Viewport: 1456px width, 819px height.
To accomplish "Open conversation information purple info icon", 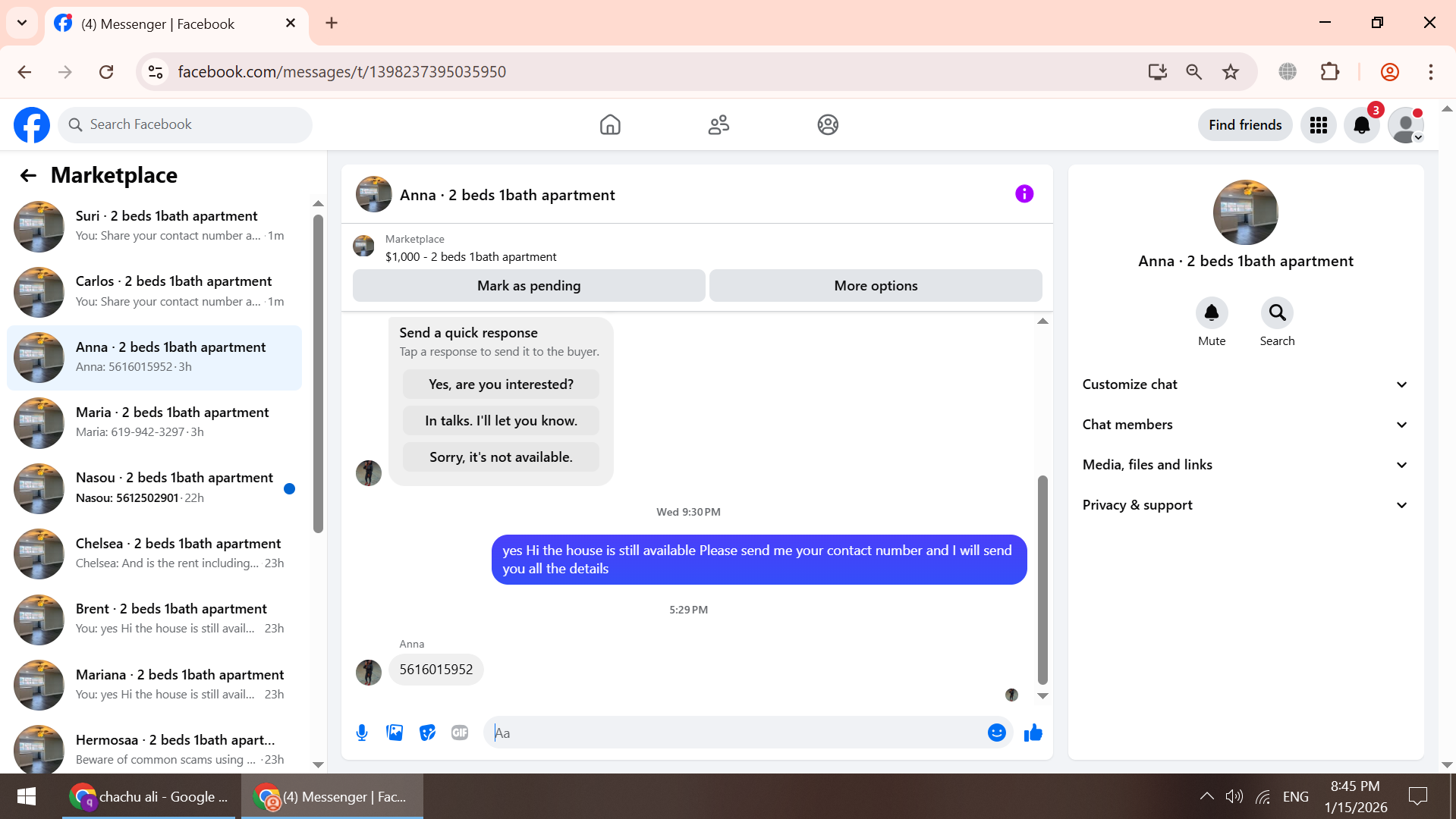I will 1024,194.
